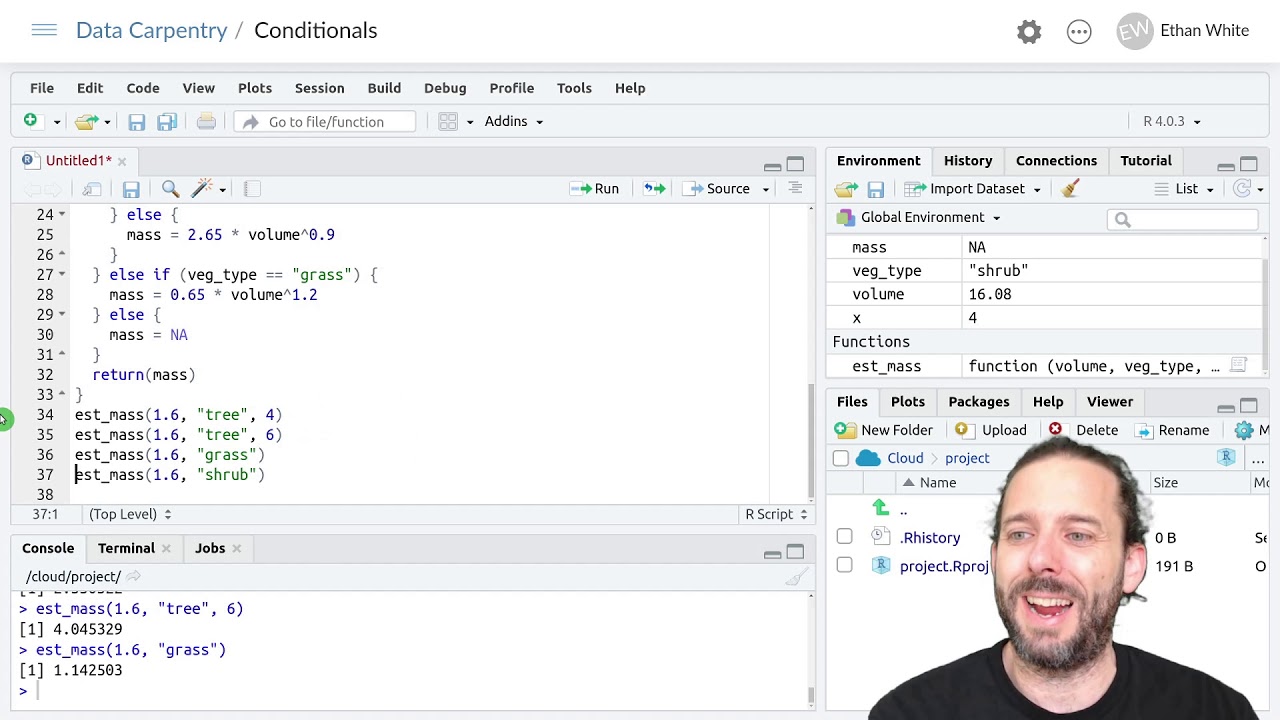Open the more options ellipsis icon

click(1079, 31)
